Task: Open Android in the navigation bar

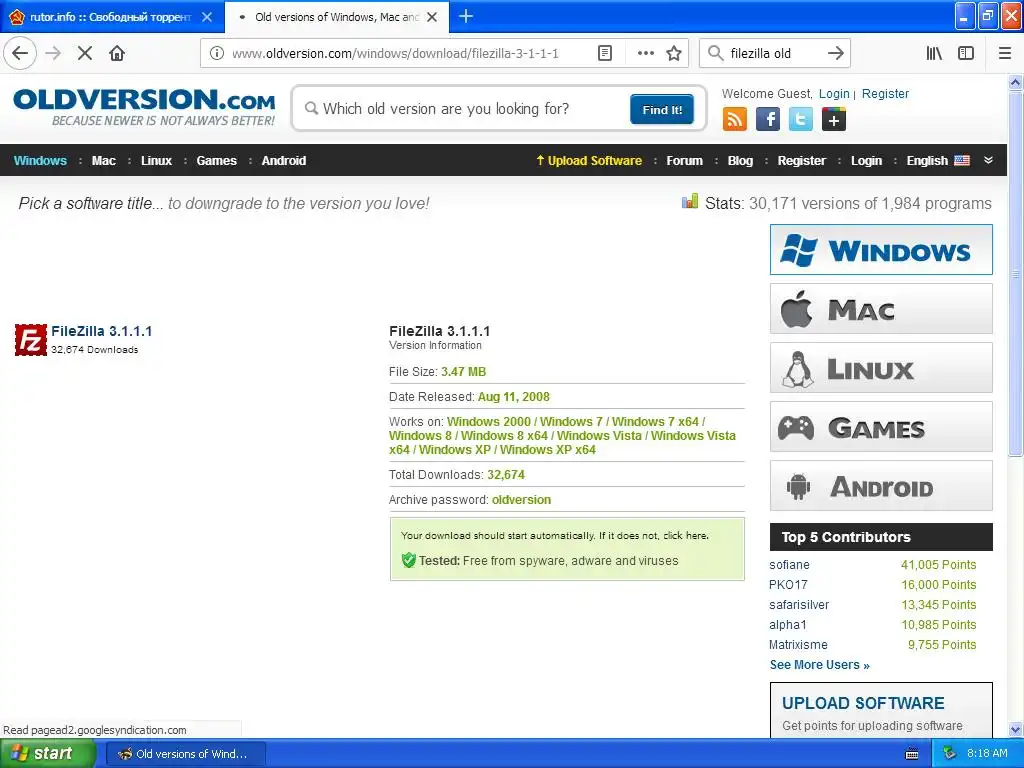Action: (x=283, y=161)
